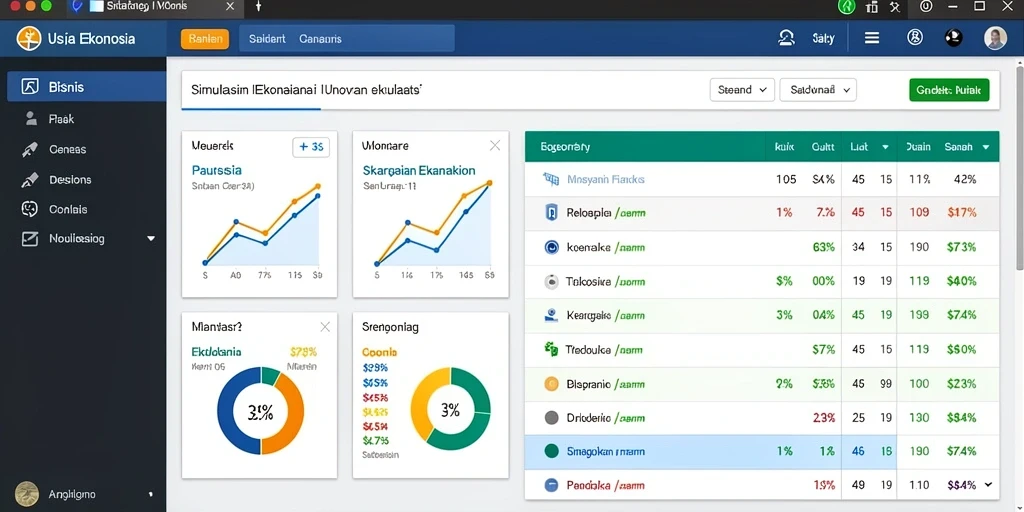1024x512 pixels.
Task: Click the orange Ranlen button
Action: click(205, 39)
